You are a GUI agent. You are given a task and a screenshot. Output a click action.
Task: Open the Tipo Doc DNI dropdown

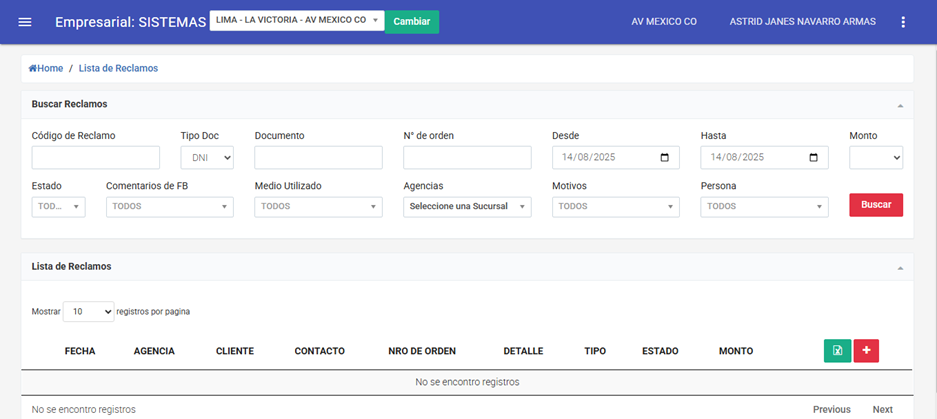coord(207,158)
